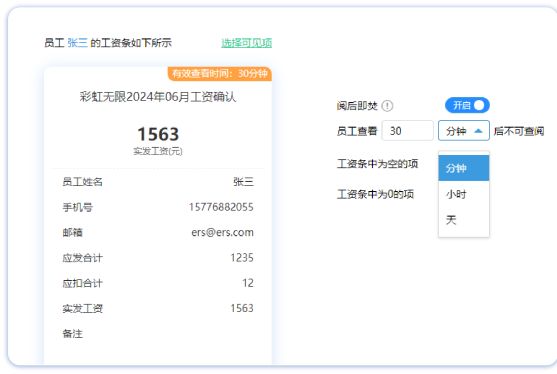Click the 应扣合计 row label

[82, 283]
